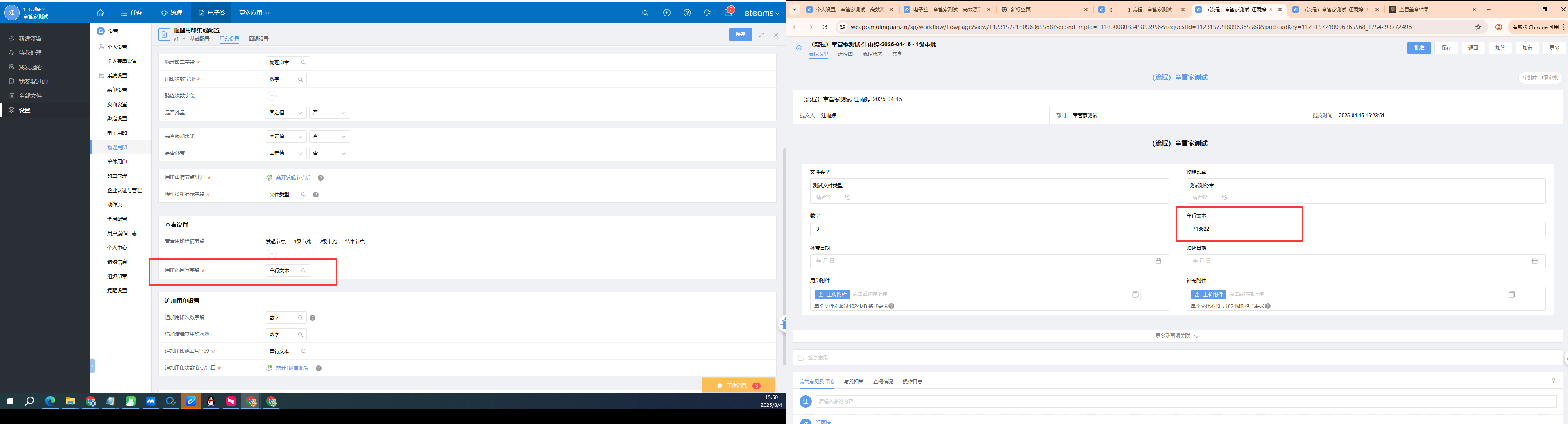The image size is (1568, 424).
Task: Click the plus icon for 骑缝次数字段
Action: 272,95
